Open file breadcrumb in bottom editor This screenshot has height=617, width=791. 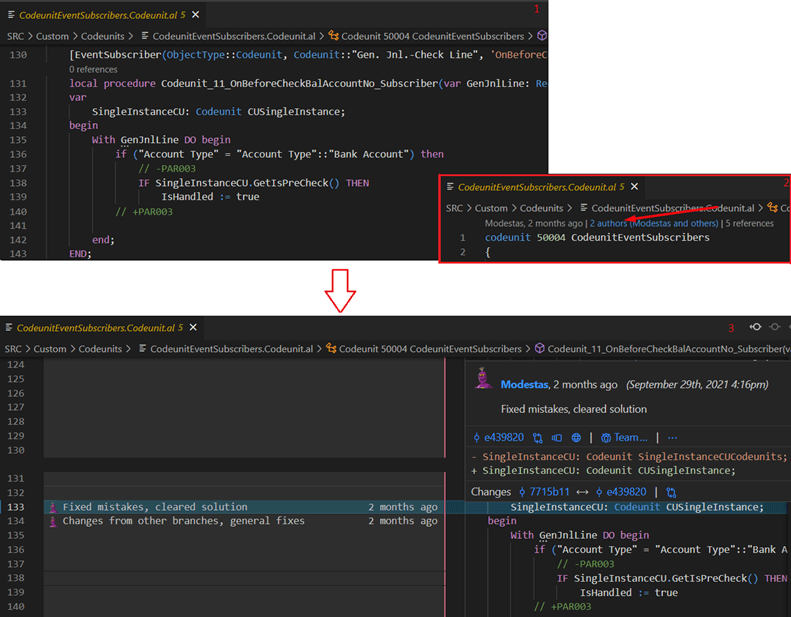pos(226,349)
